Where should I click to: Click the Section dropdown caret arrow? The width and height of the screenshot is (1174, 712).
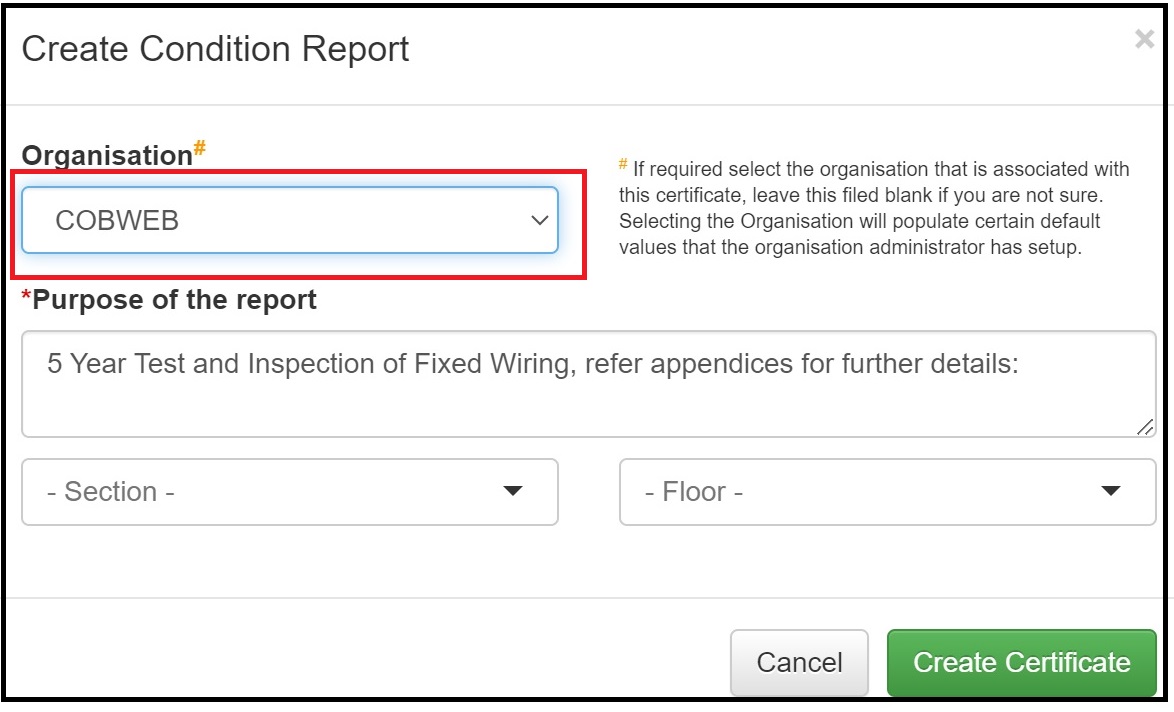coord(513,491)
